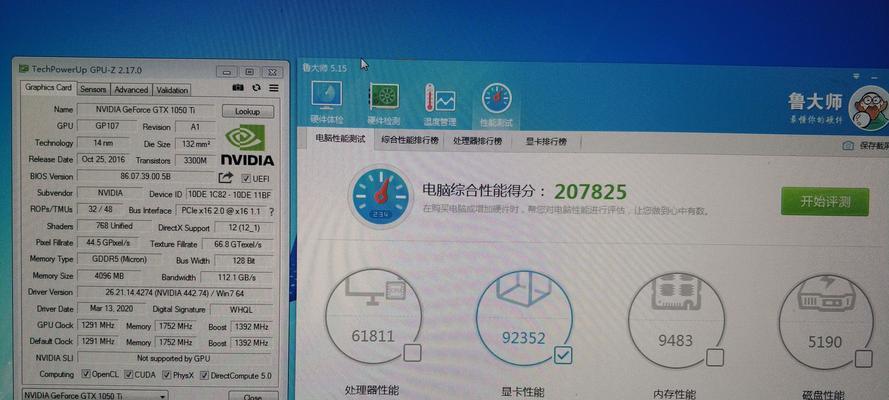Click the Memory Type value GDDR5 (Micron)

pyautogui.click(x=119, y=259)
